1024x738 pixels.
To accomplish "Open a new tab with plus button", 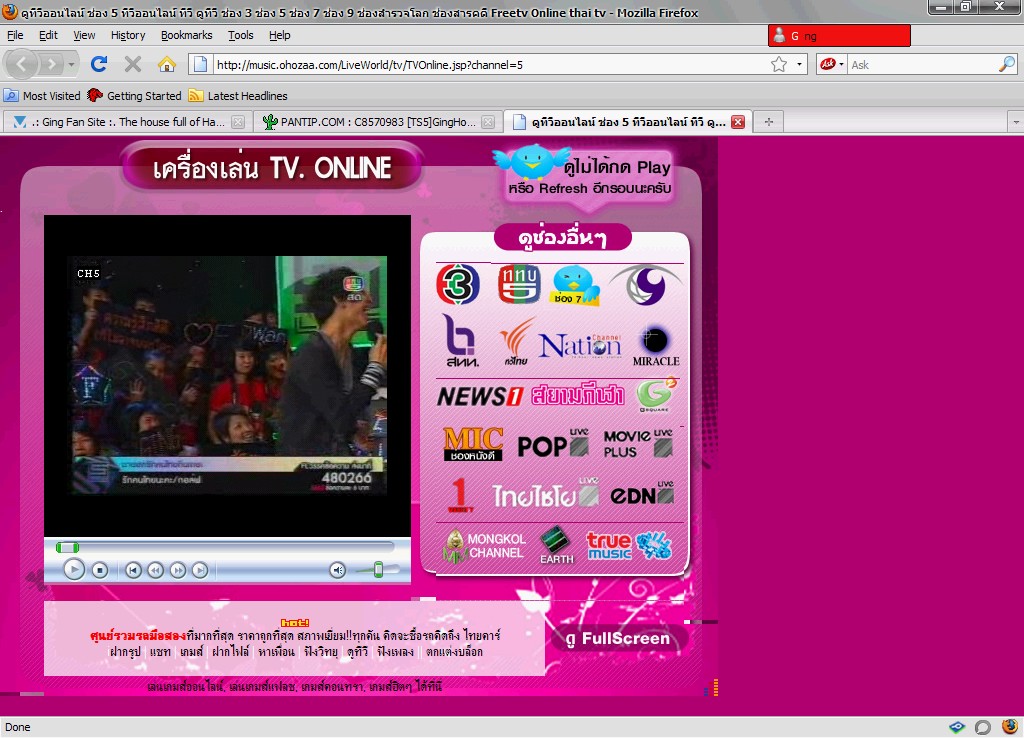I will pyautogui.click(x=769, y=122).
